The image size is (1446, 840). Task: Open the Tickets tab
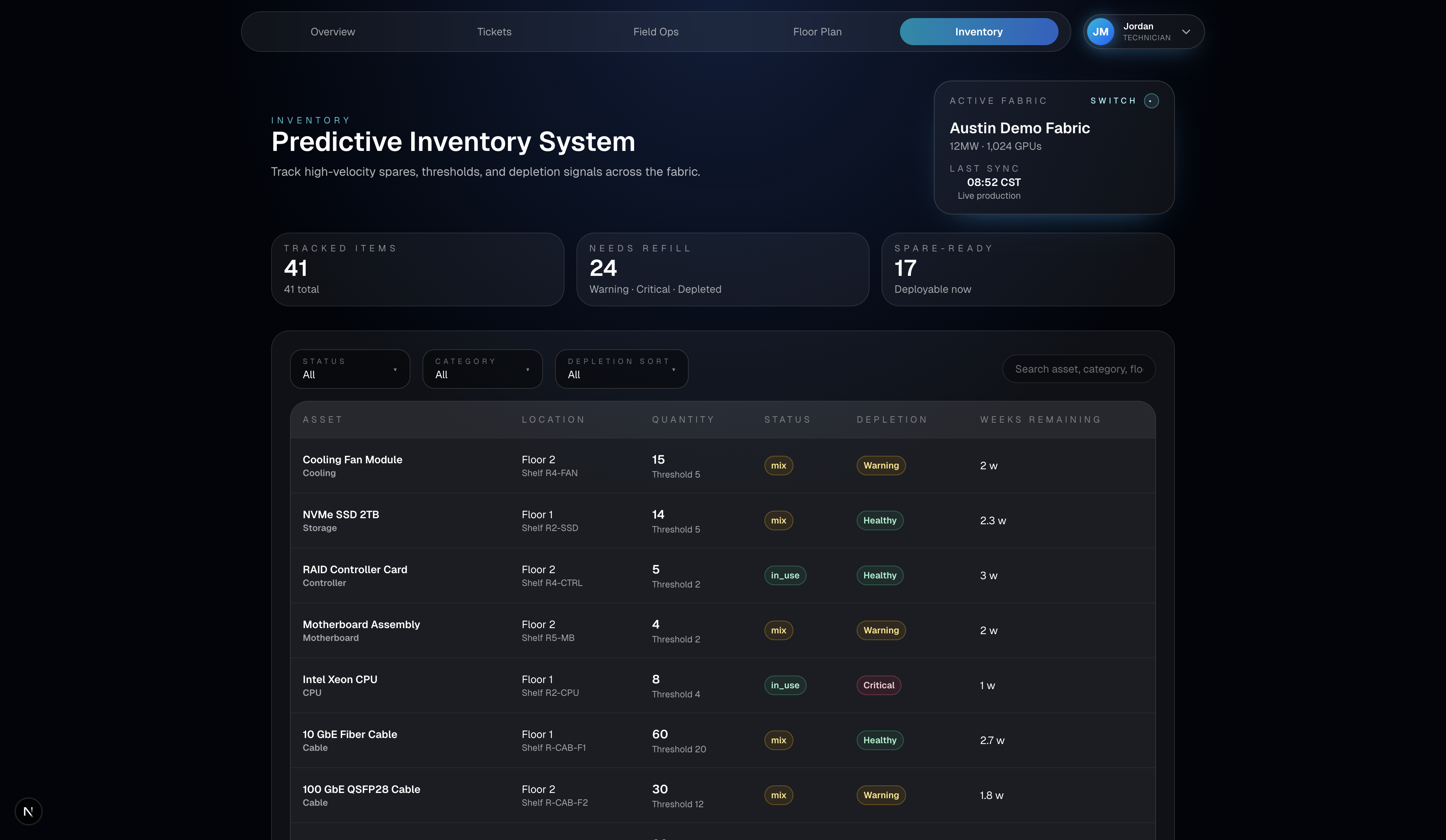494,32
